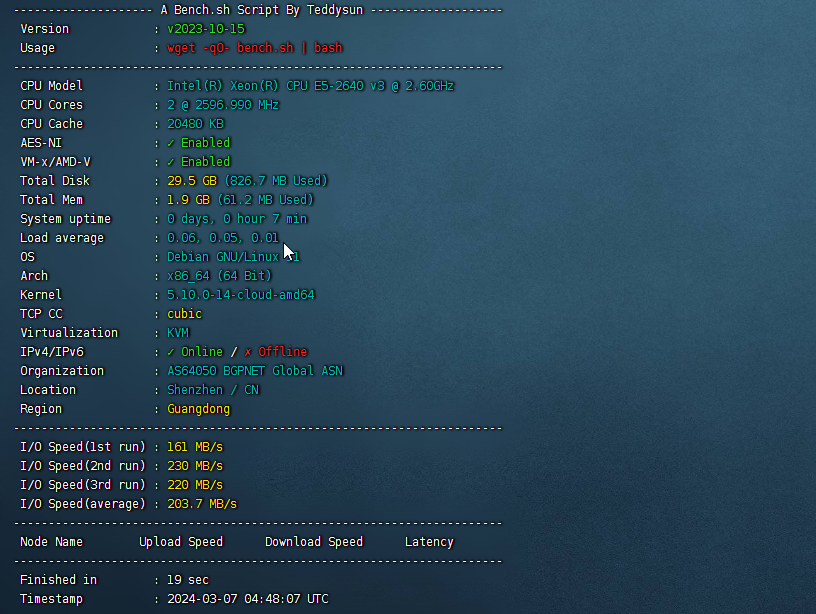Click the Guangdong region value

pyautogui.click(x=199, y=409)
